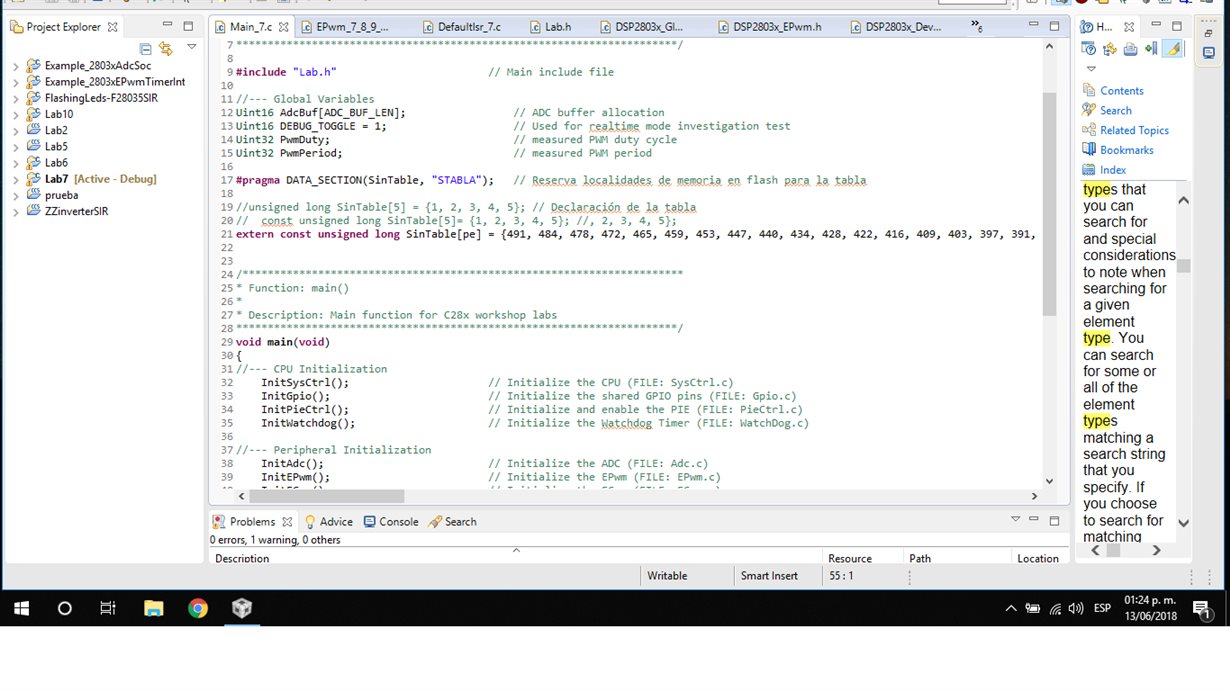Viewport: 1230px width, 691px height.
Task: Print help page icon
Action: click(x=1130, y=49)
